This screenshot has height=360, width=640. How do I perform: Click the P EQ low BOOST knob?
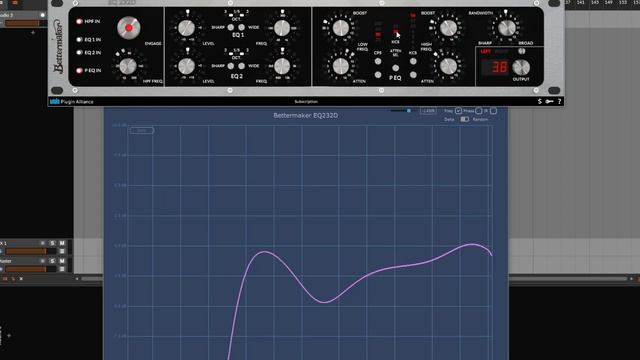point(340,28)
